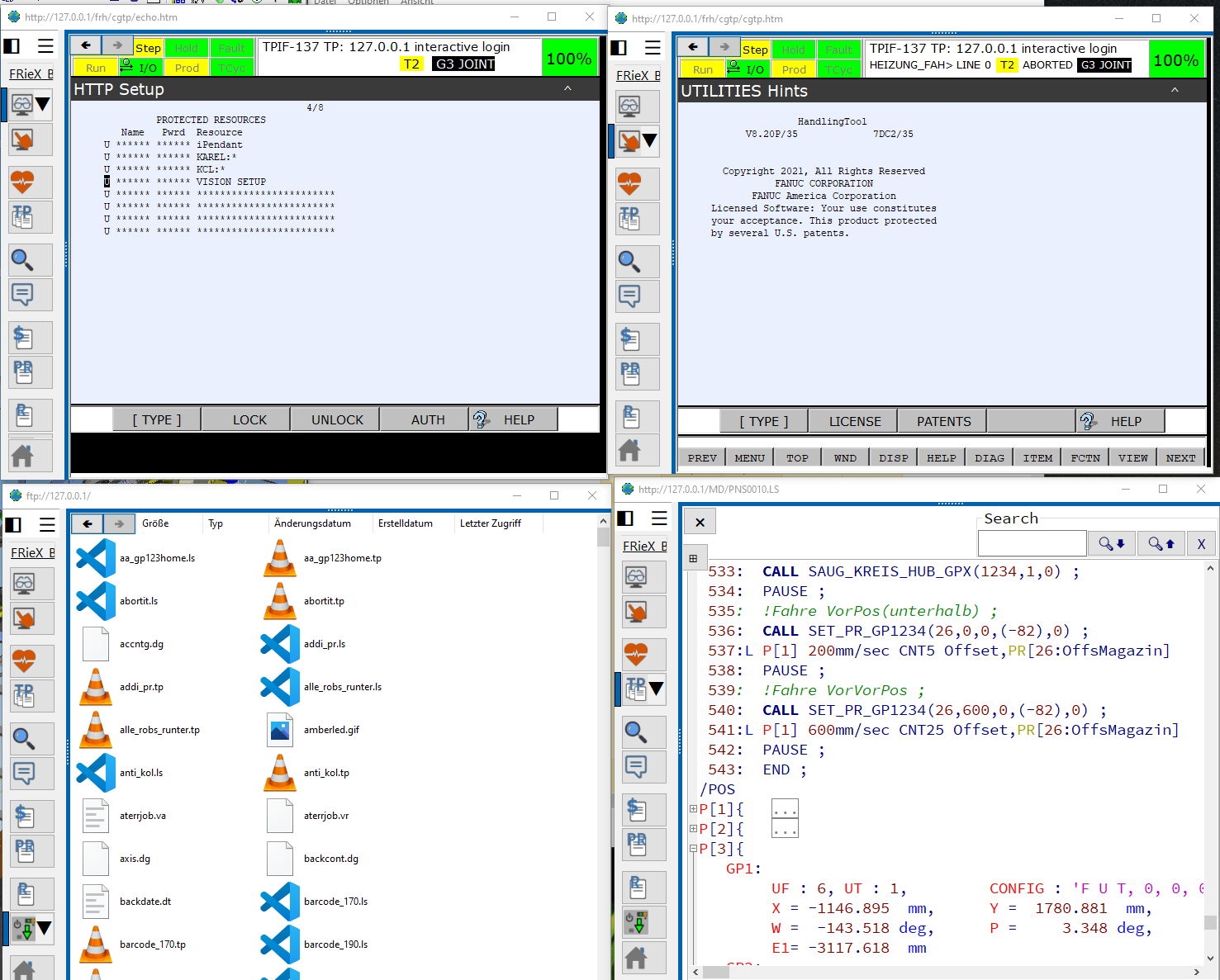This screenshot has height=980, width=1220.
Task: Toggle the Hold status indicator
Action: tap(186, 48)
